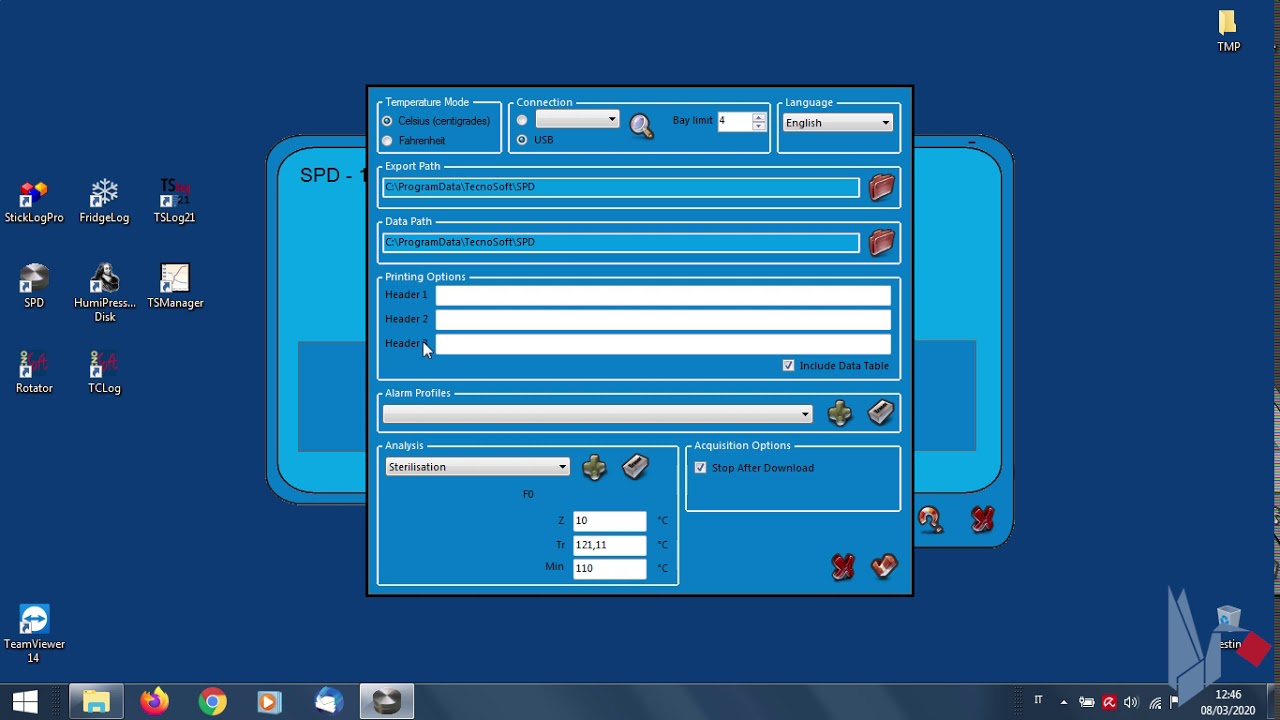
Task: Select Fahrenheit temperature mode
Action: [x=388, y=141]
